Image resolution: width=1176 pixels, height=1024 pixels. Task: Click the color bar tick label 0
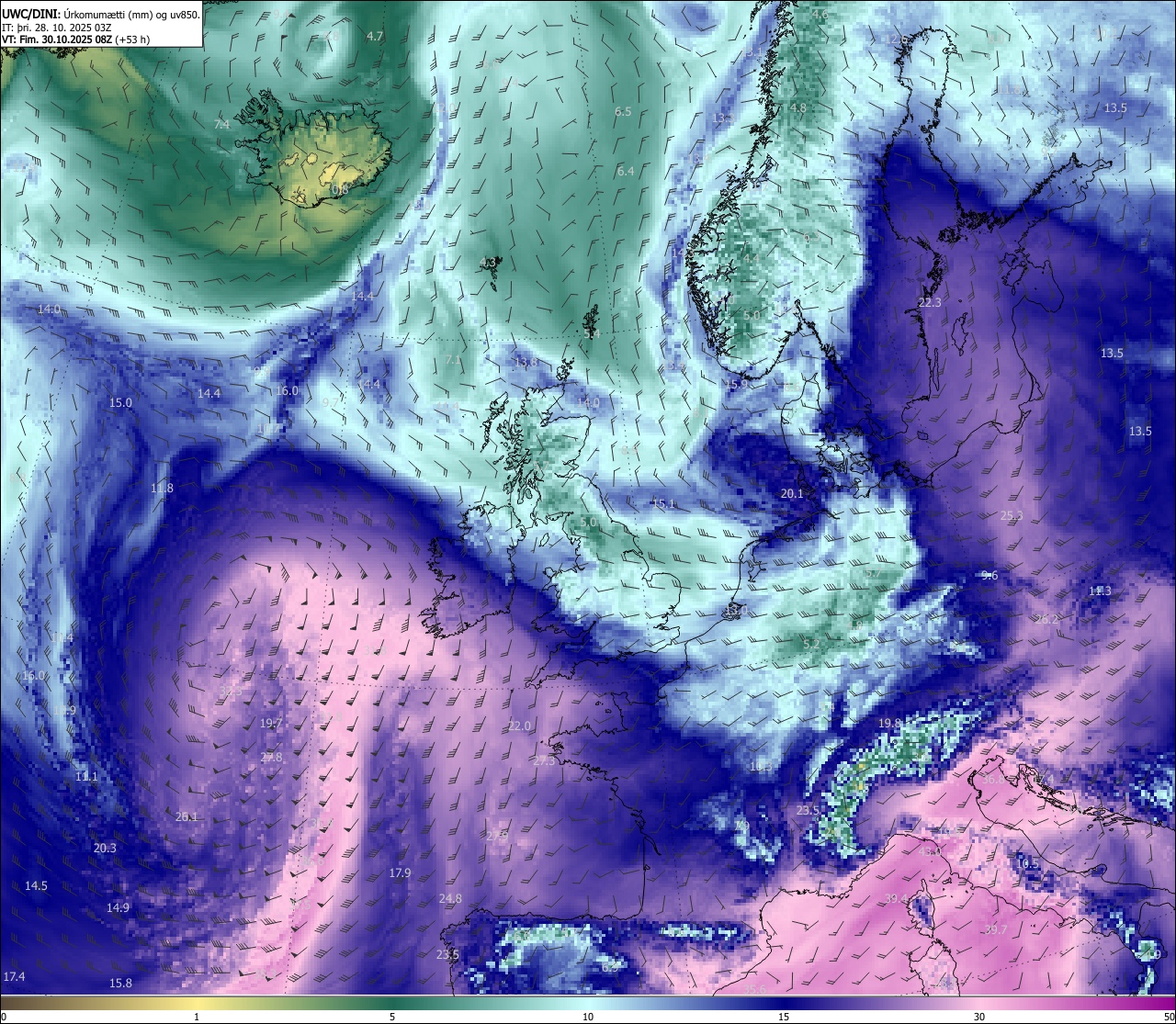tap(3, 1017)
